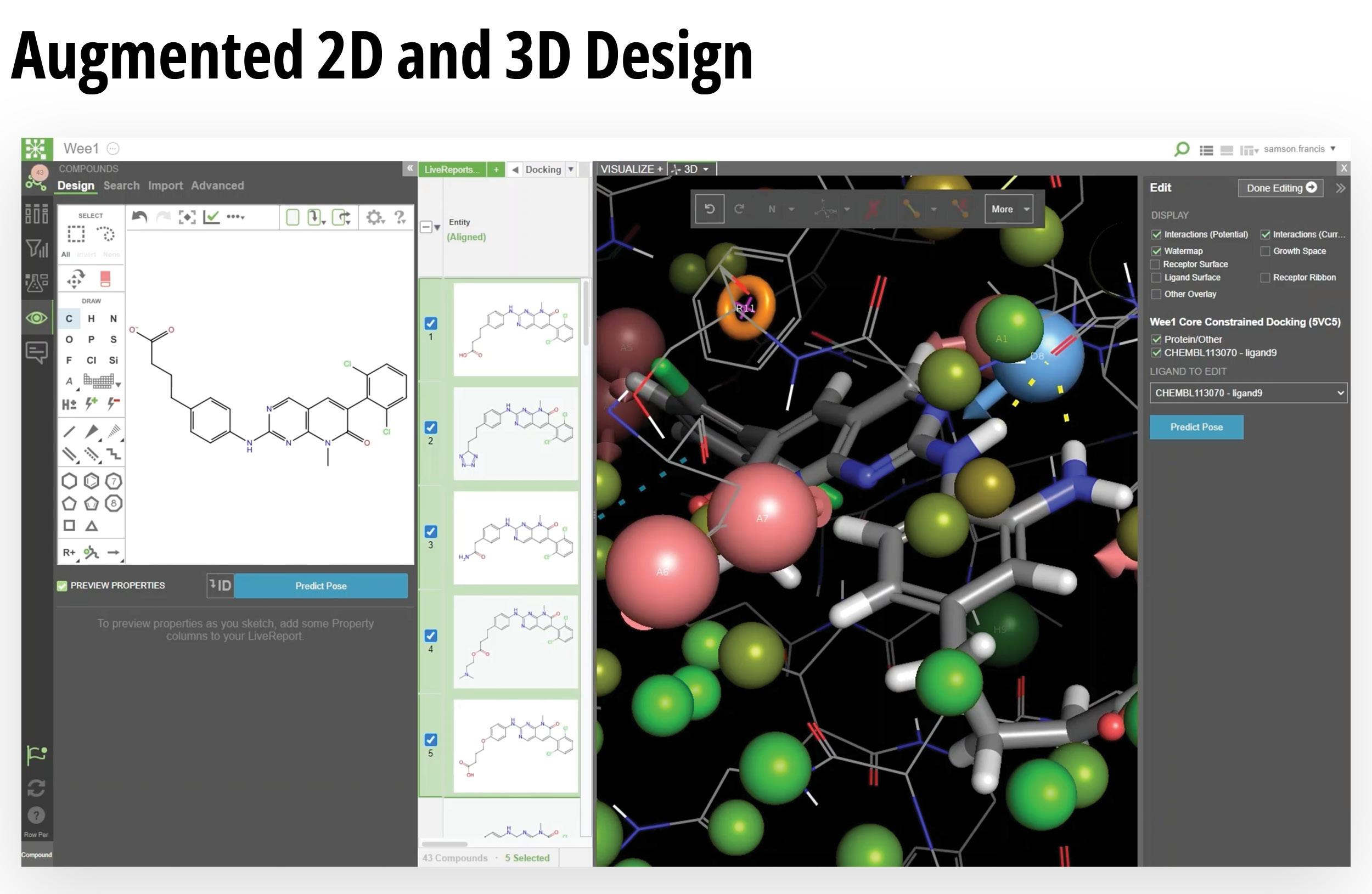Viewport: 1372px width, 894px height.
Task: Open the Advanced tab
Action: pos(217,185)
